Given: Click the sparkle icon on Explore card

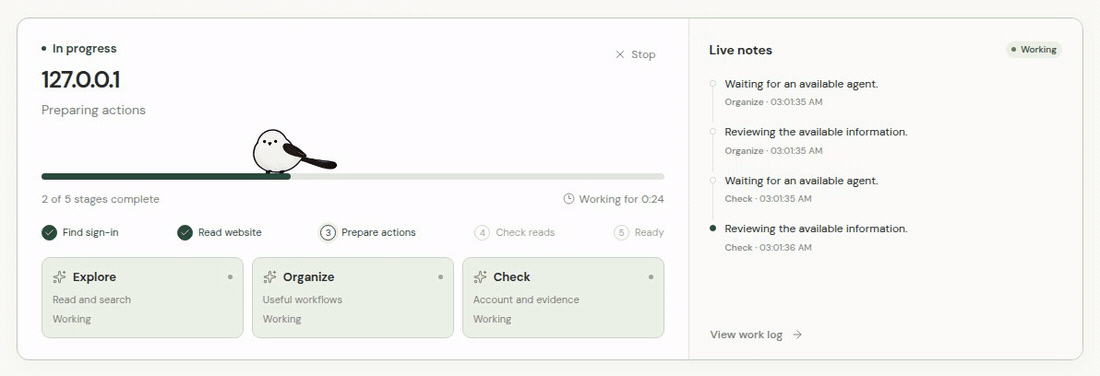Looking at the screenshot, I should [x=60, y=277].
